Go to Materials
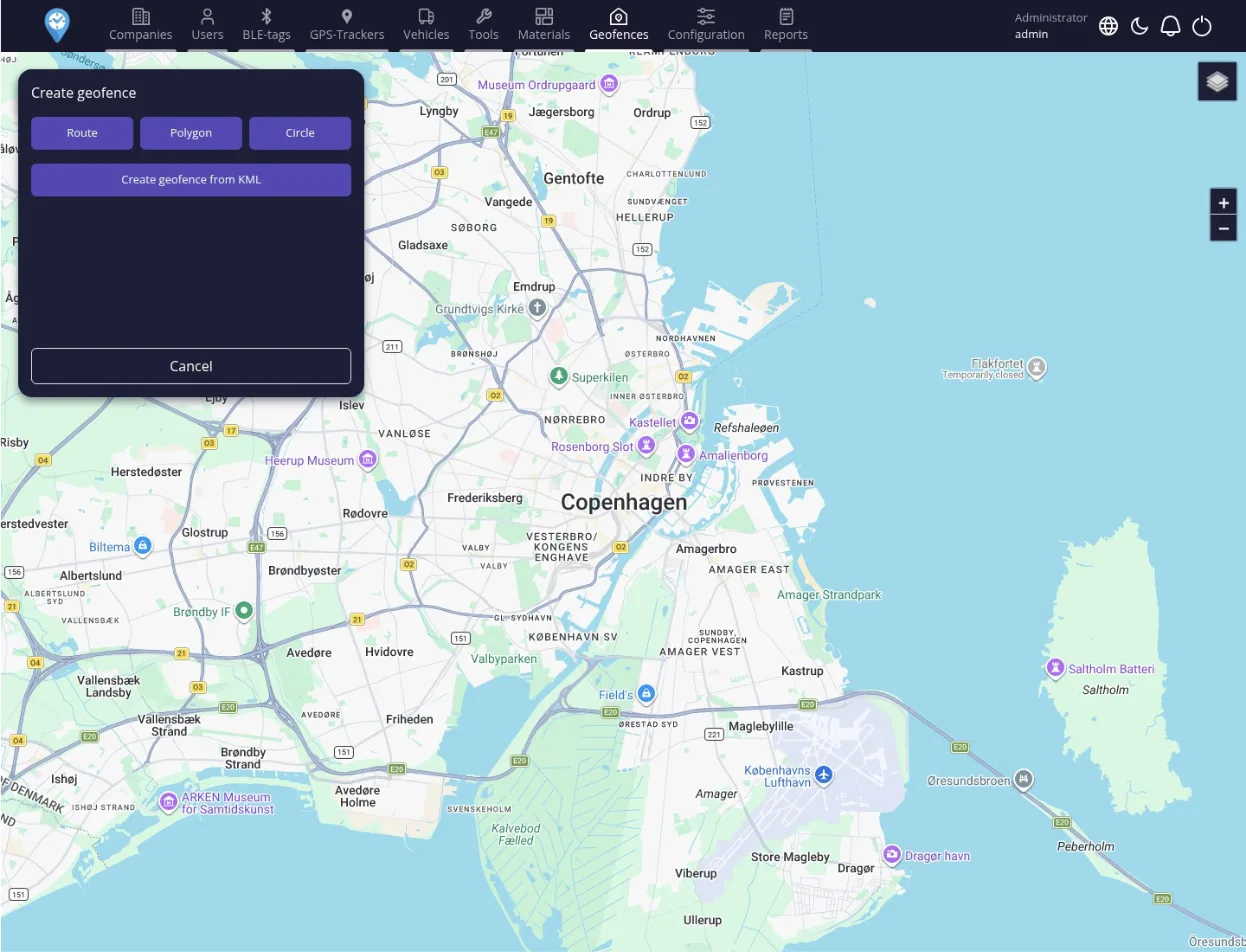The image size is (1246, 952). [x=544, y=25]
